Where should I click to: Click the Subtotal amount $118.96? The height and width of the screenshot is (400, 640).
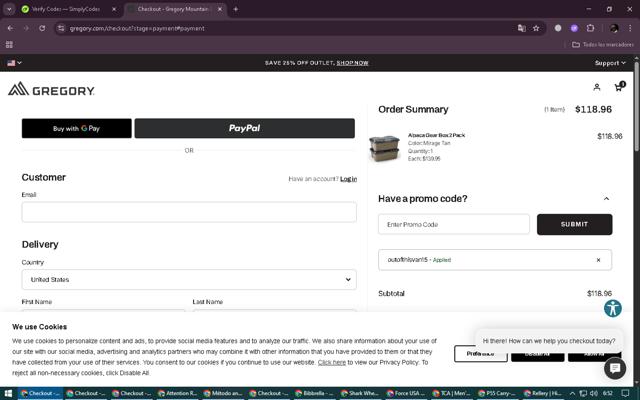(599, 293)
